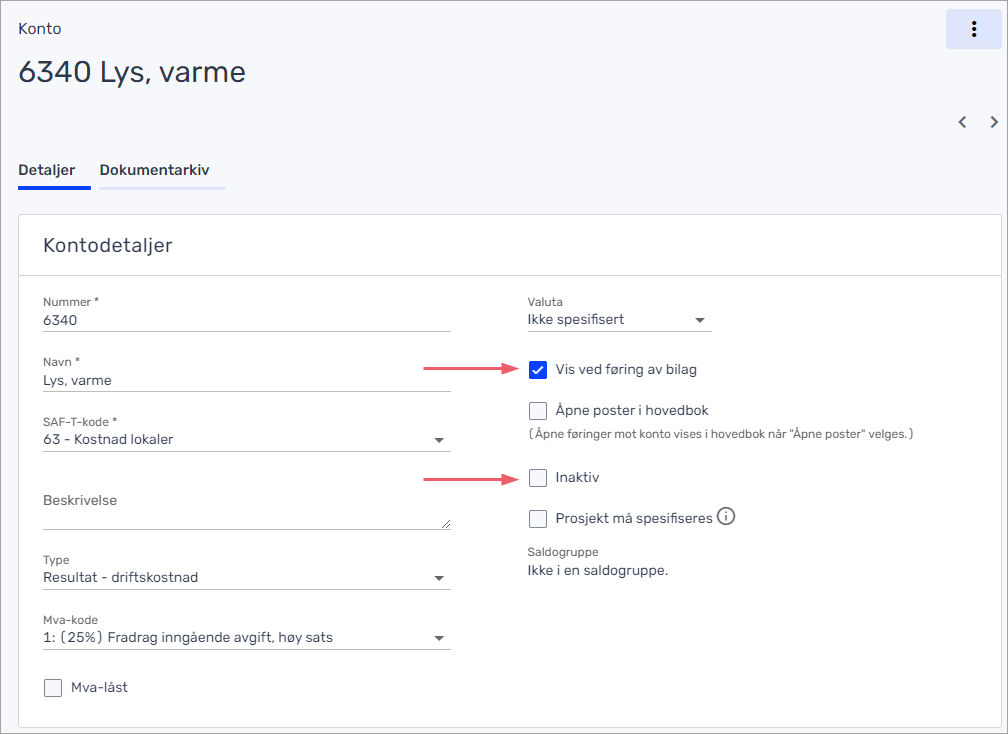Open the three-dot more options menu
The image size is (1008, 734).
click(973, 29)
